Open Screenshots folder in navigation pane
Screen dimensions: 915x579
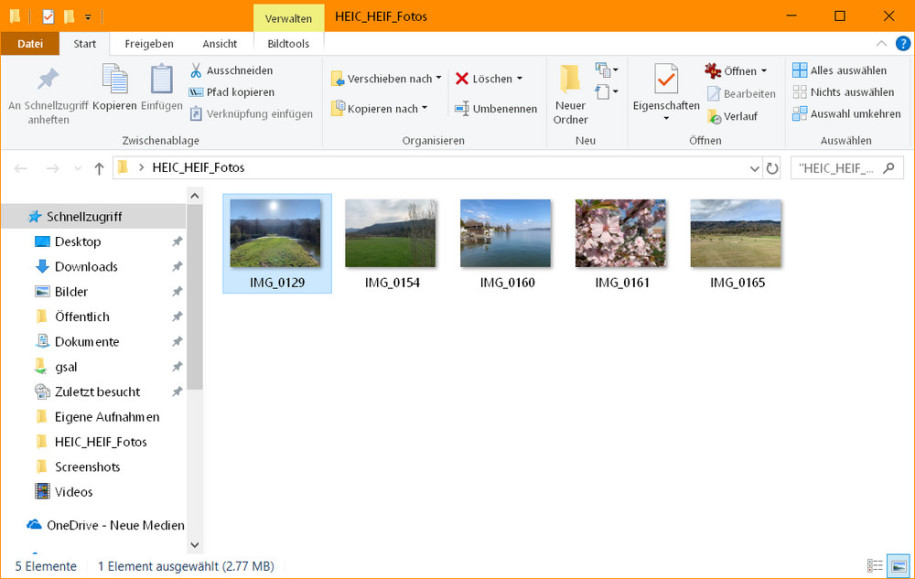87,467
